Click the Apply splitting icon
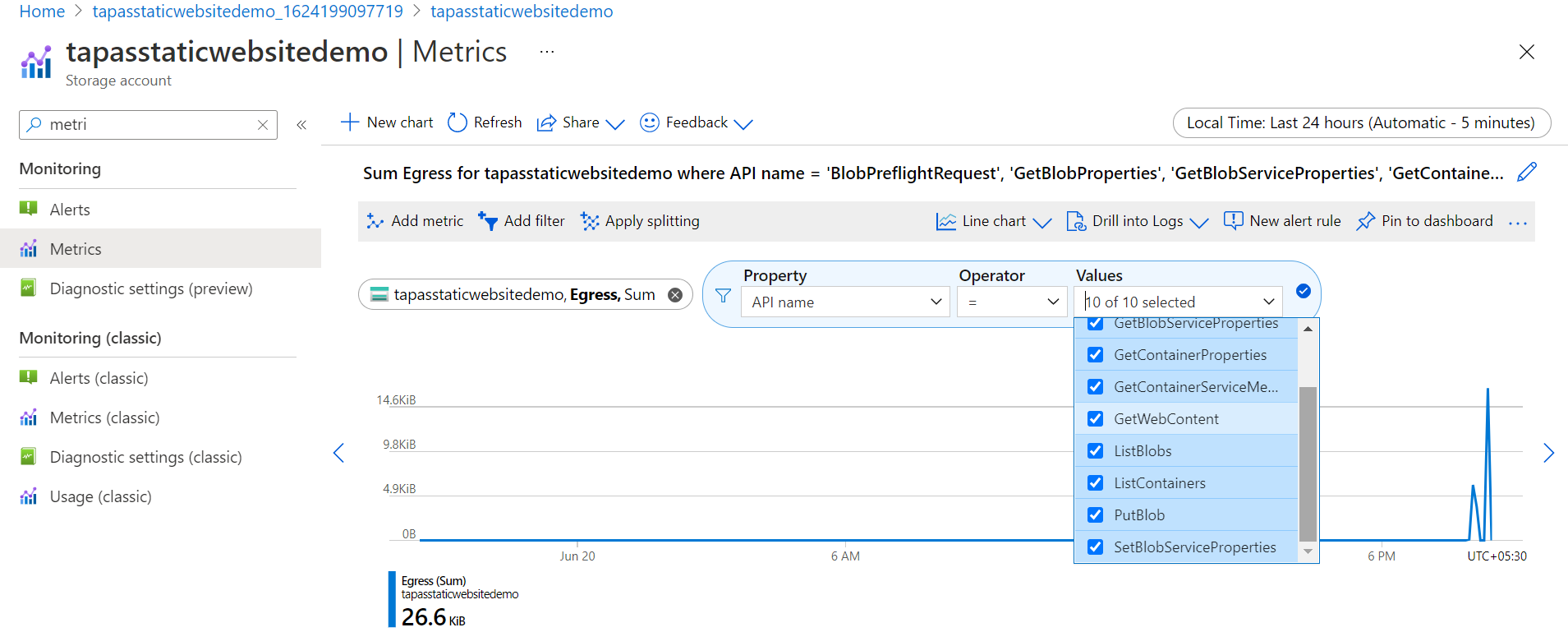Viewport: 1568px width, 632px height. 590,221
